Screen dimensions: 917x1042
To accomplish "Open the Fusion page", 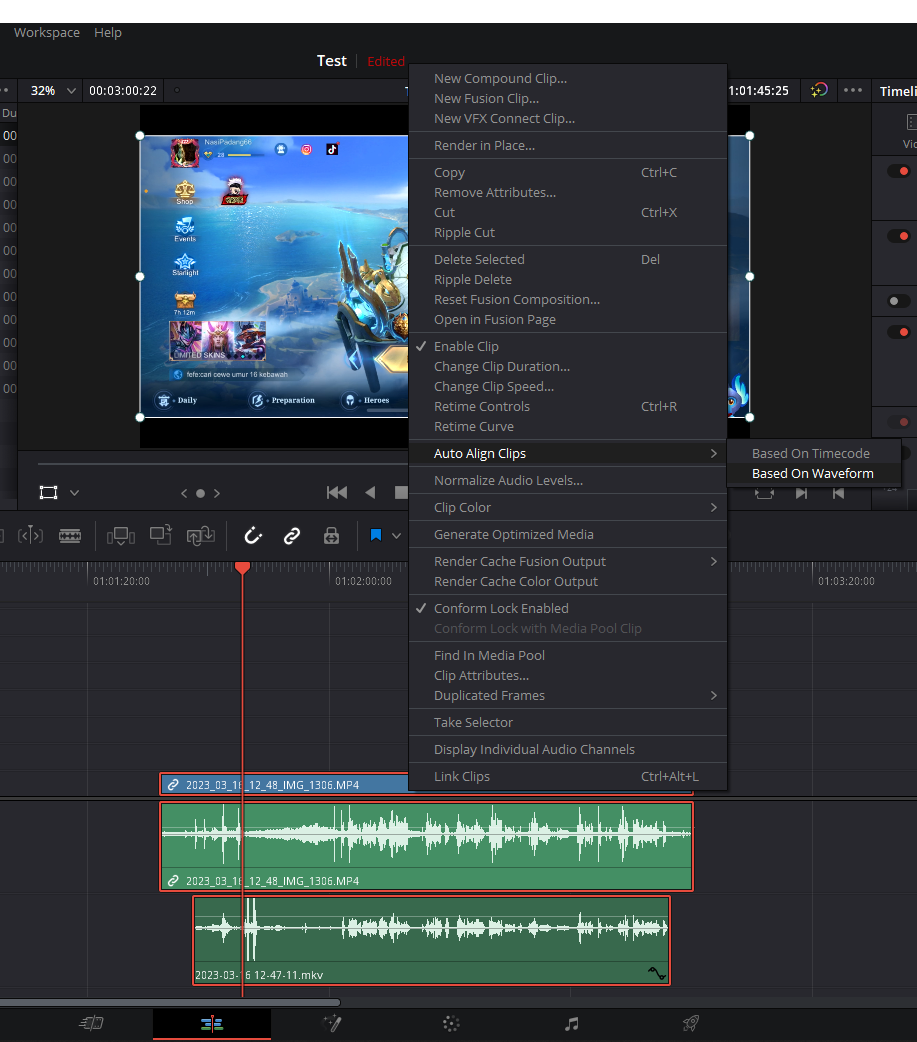I will coord(332,1023).
